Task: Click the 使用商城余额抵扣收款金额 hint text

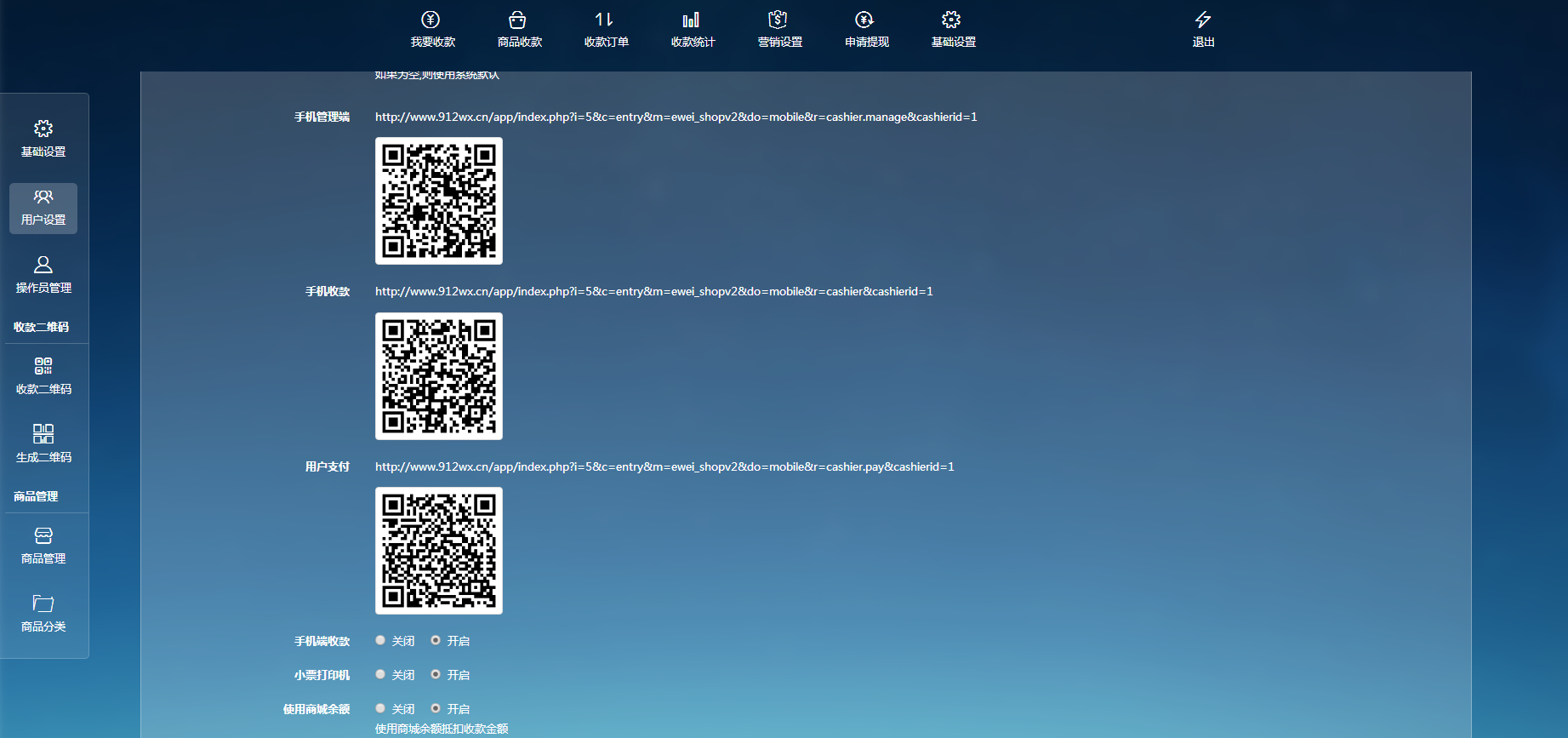Action: 442,729
